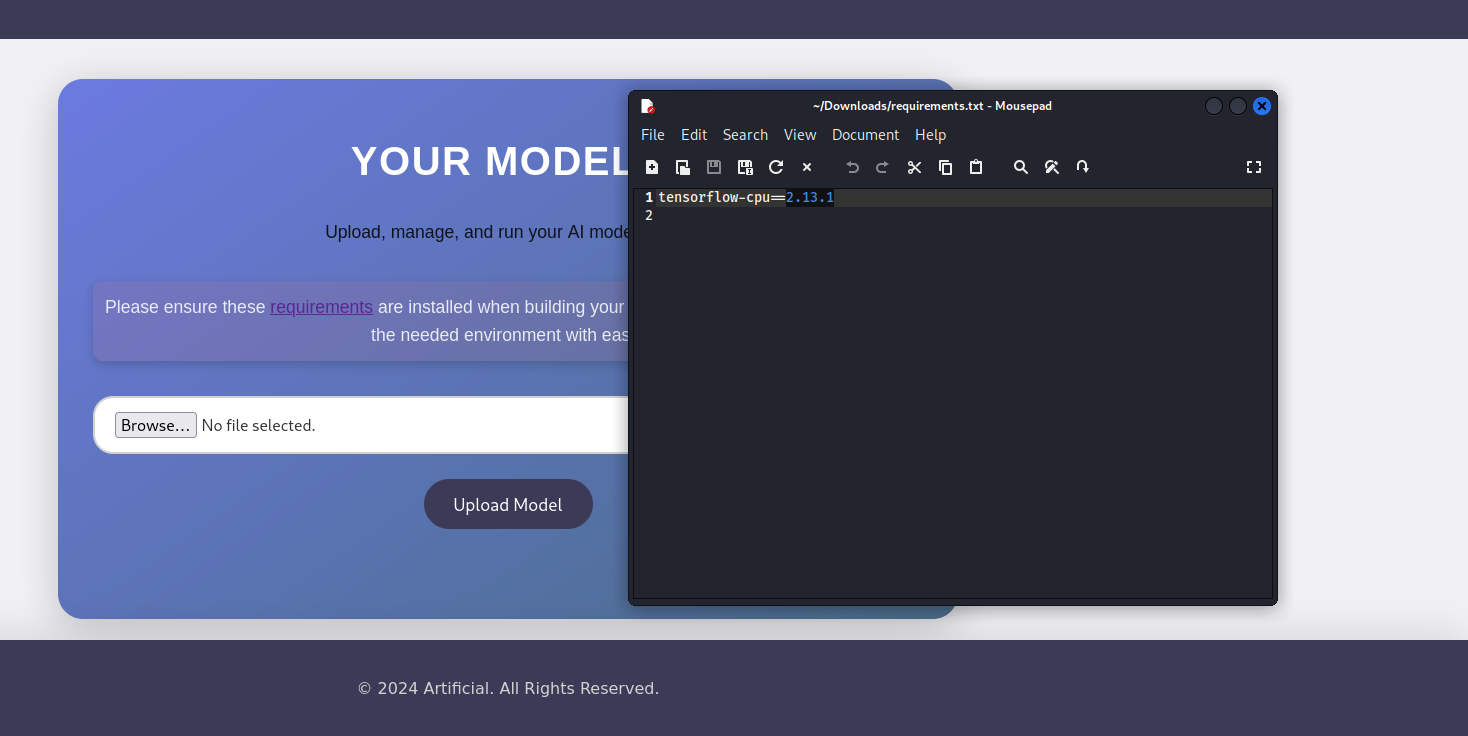Click Browse to choose a file
The image size is (1468, 736).
pos(155,425)
